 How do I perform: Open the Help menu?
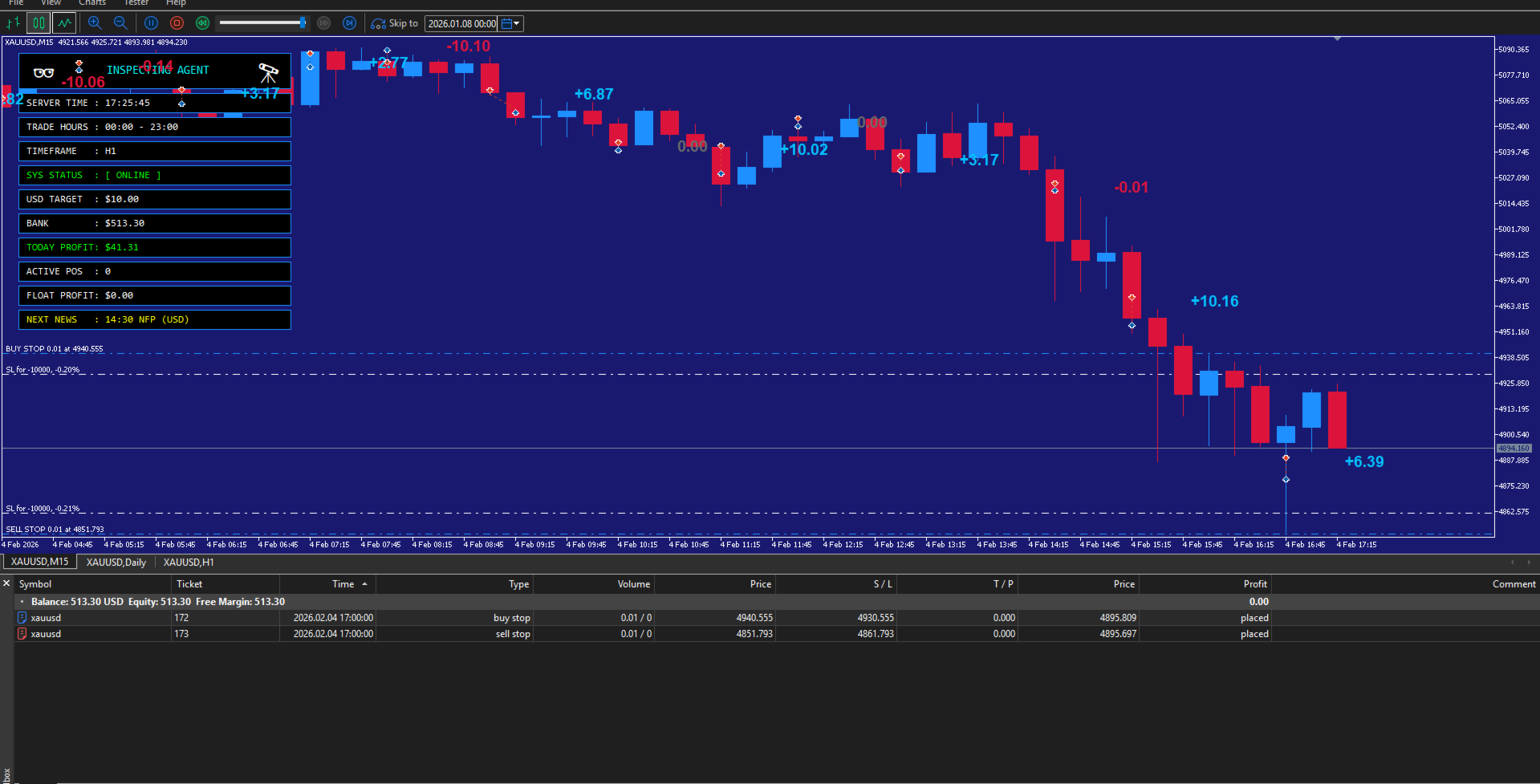(x=176, y=3)
